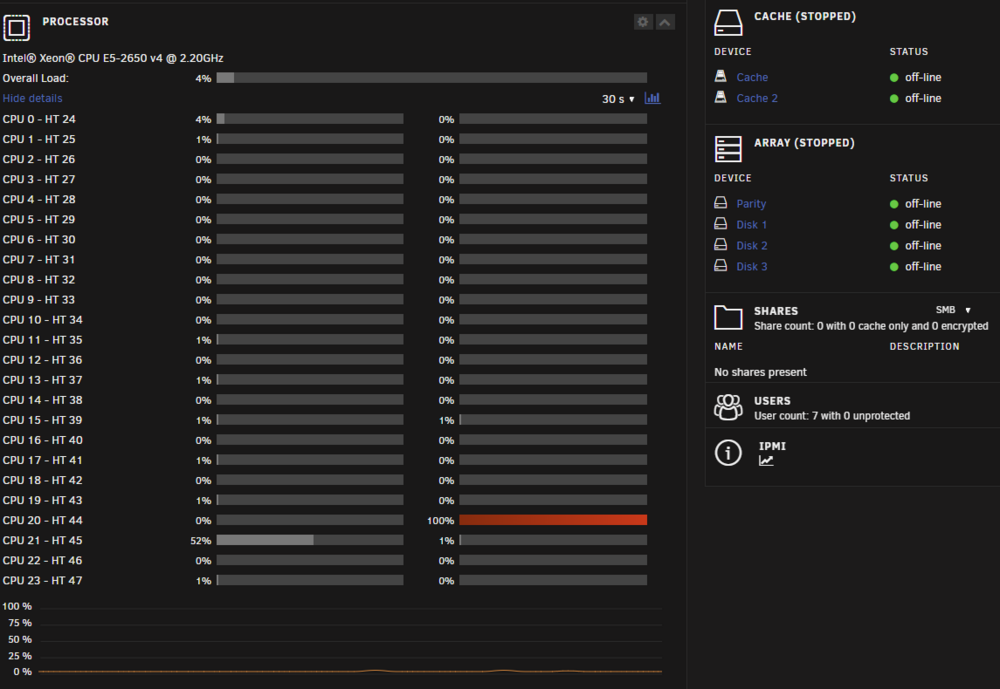
Task: Click the Cache panel header icon
Action: pos(728,22)
